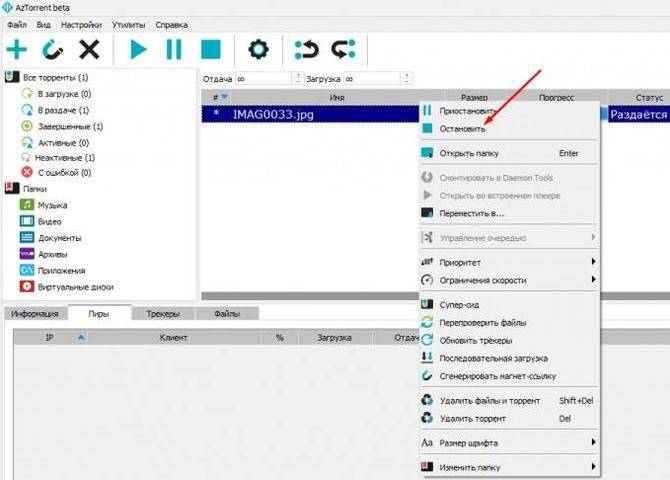Choose Переместить в... in context menu
670x480 pixels.
(x=509, y=213)
